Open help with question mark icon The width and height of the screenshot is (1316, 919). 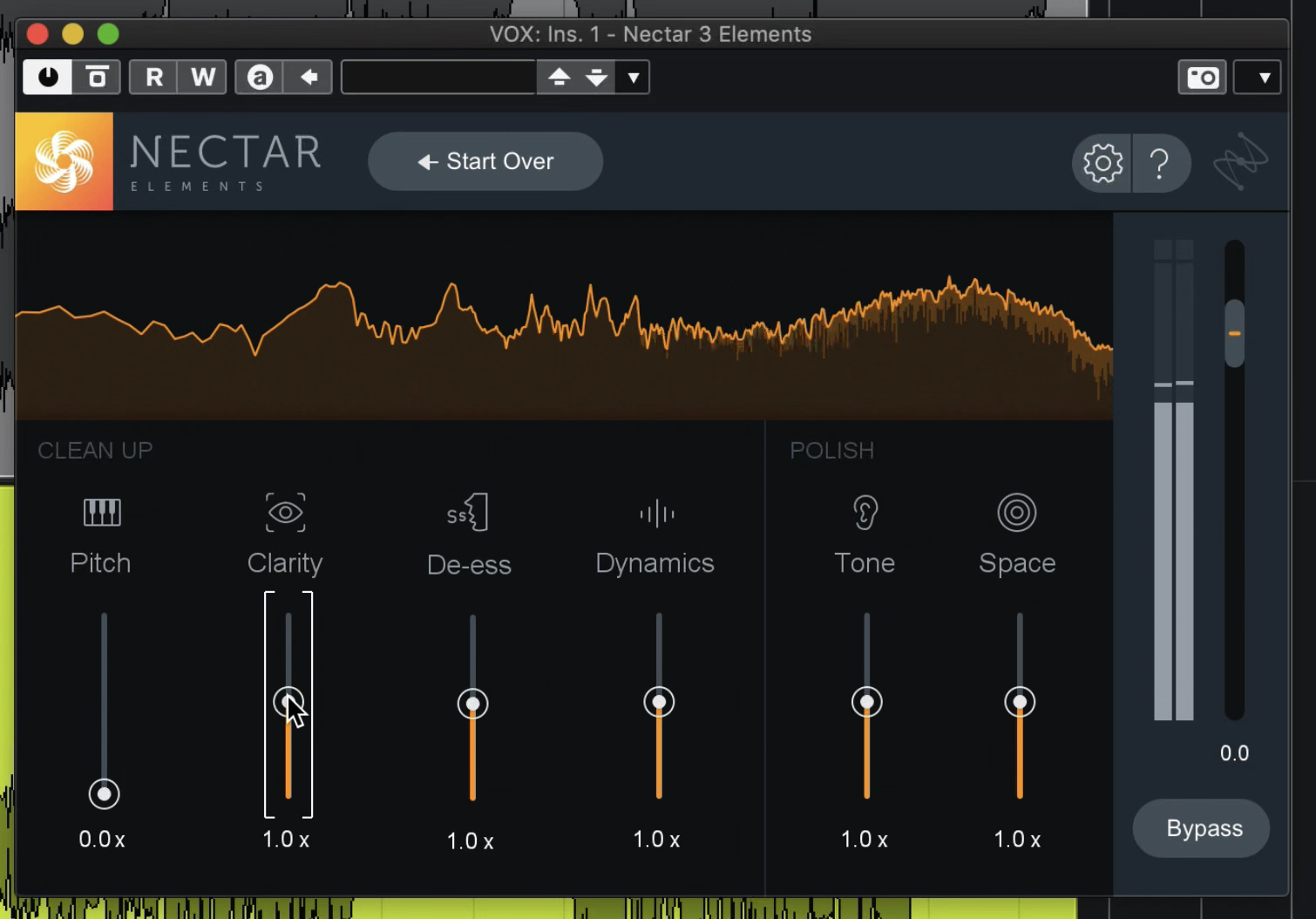[x=1161, y=163]
